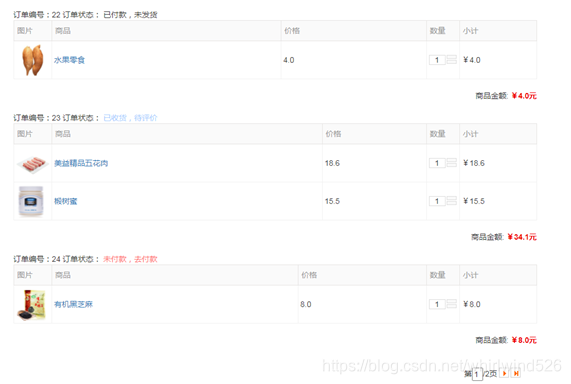The image size is (571, 384).
Task: Click the order total ¥8.0元
Action: pyautogui.click(x=524, y=340)
